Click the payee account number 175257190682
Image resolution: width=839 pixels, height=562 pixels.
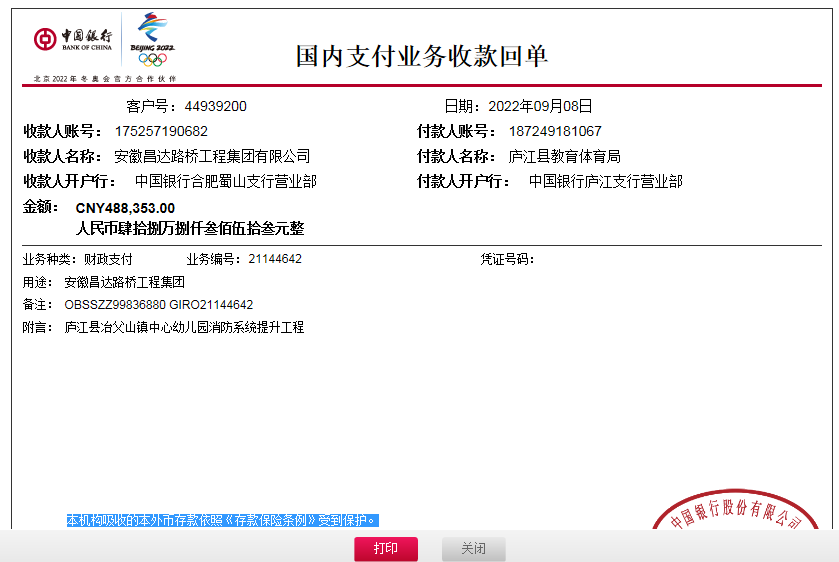(161, 131)
